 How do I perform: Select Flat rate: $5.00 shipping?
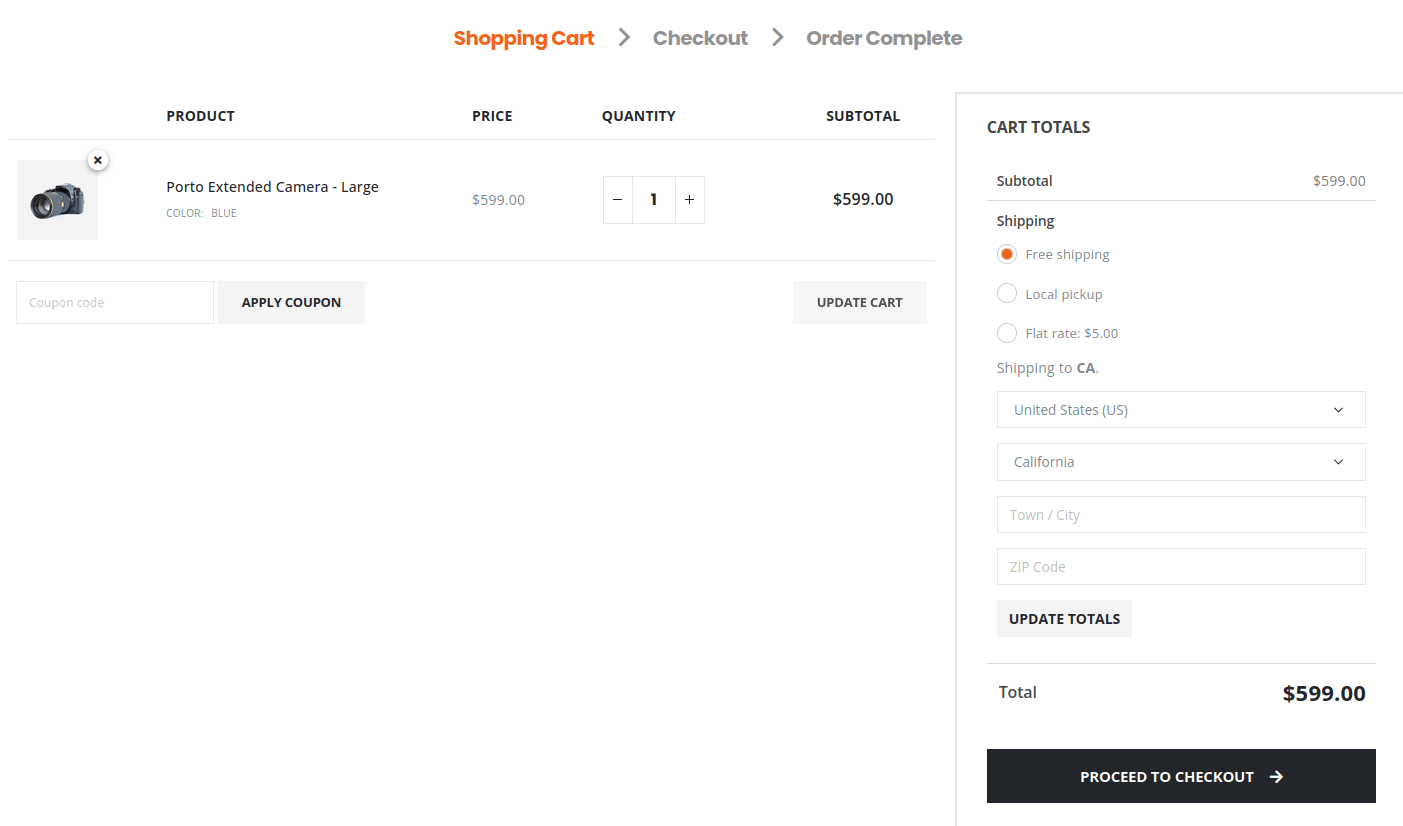[x=1006, y=332]
